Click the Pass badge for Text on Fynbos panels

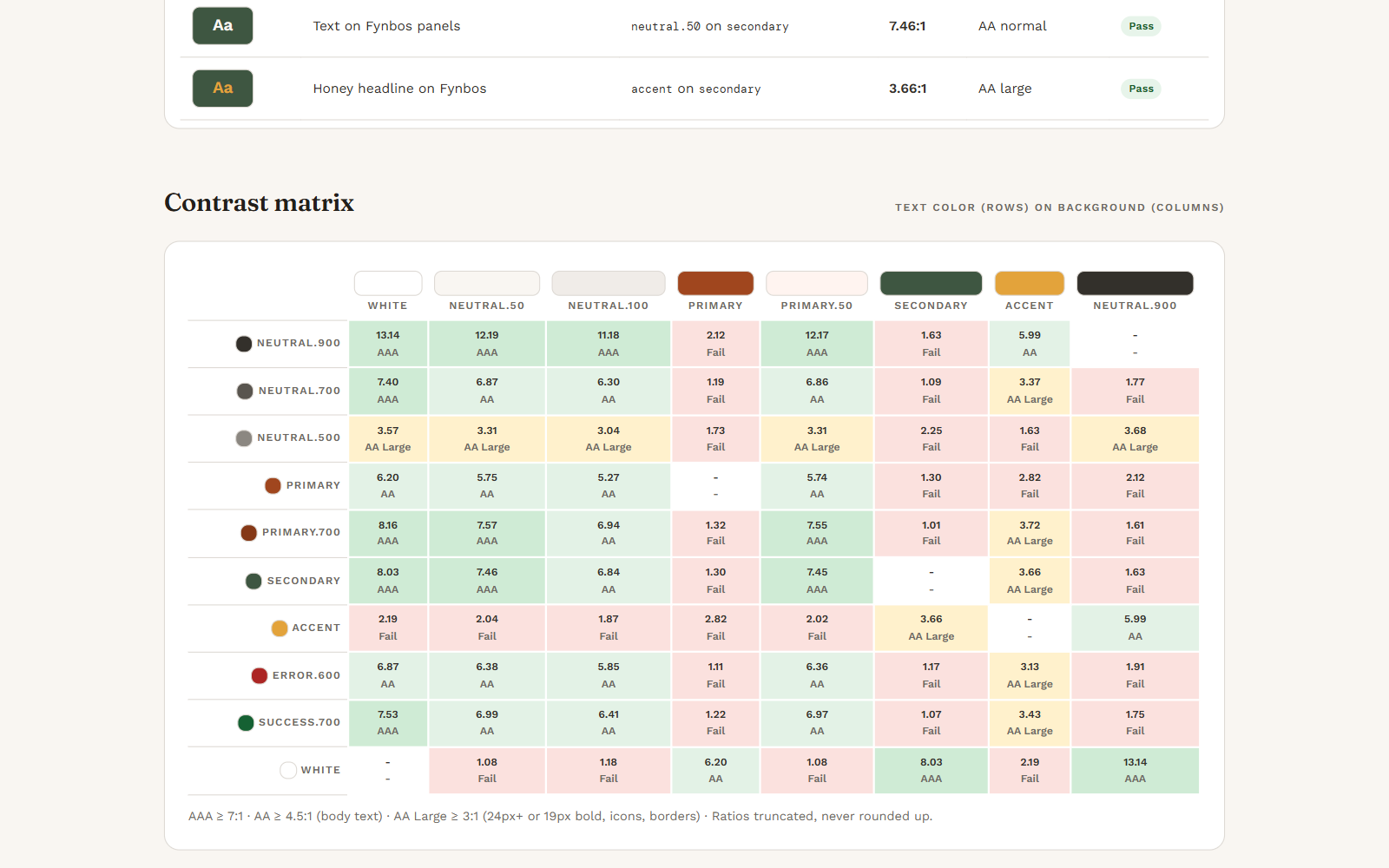click(1141, 26)
